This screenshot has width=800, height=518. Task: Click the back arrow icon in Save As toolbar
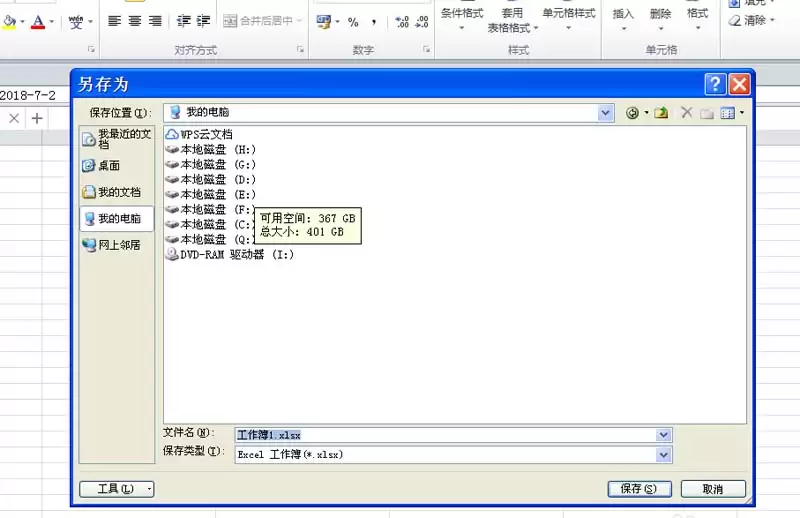coord(632,113)
